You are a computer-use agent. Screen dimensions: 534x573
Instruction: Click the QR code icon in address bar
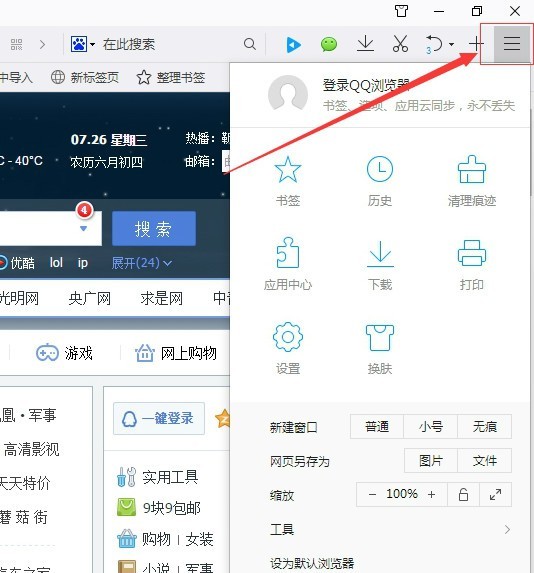point(16,45)
